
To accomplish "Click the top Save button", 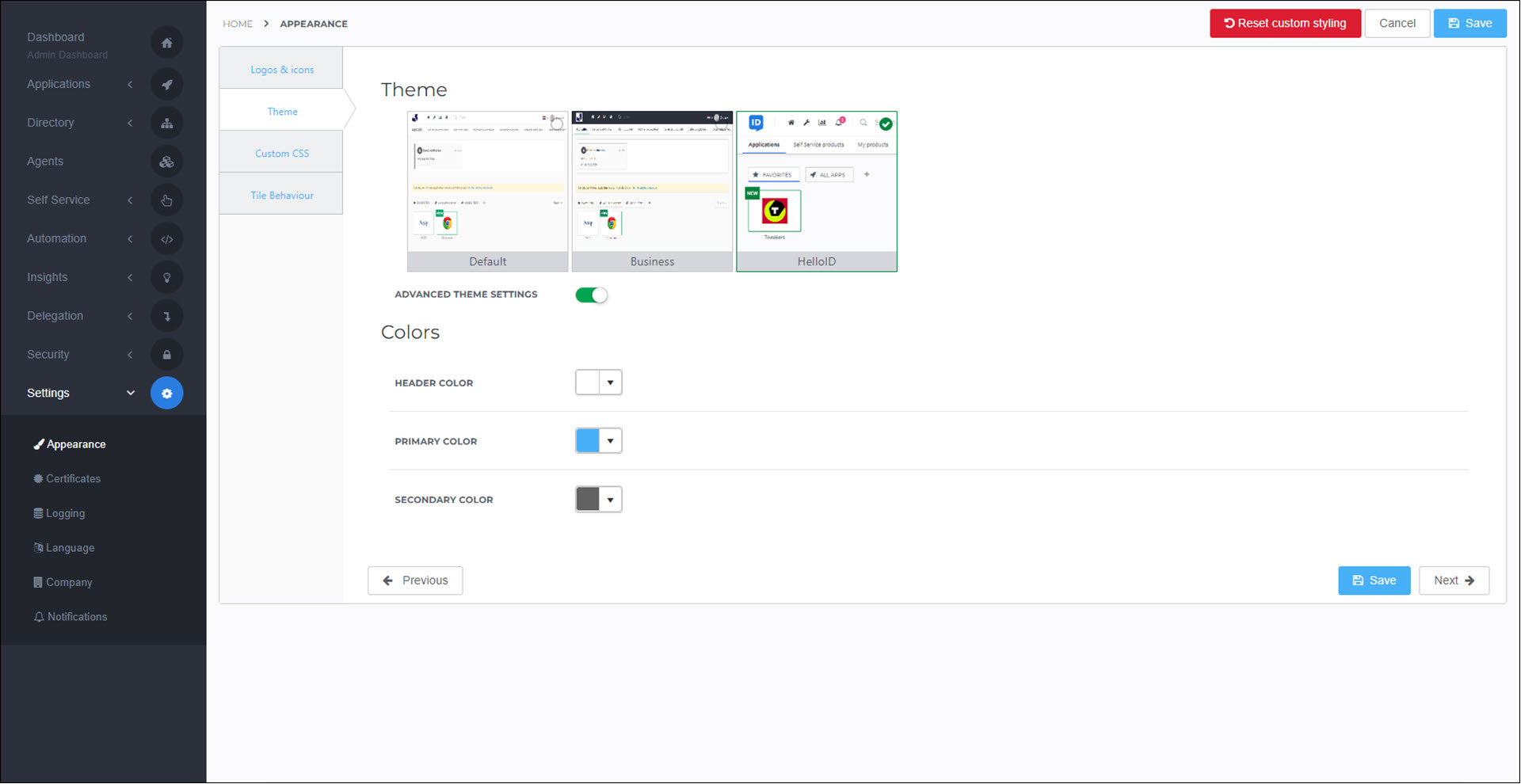I will 1470,24.
